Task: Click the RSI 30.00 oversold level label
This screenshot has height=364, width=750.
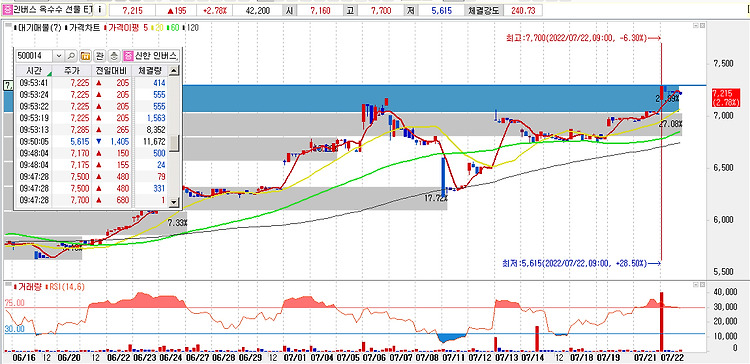Action: pos(14,329)
